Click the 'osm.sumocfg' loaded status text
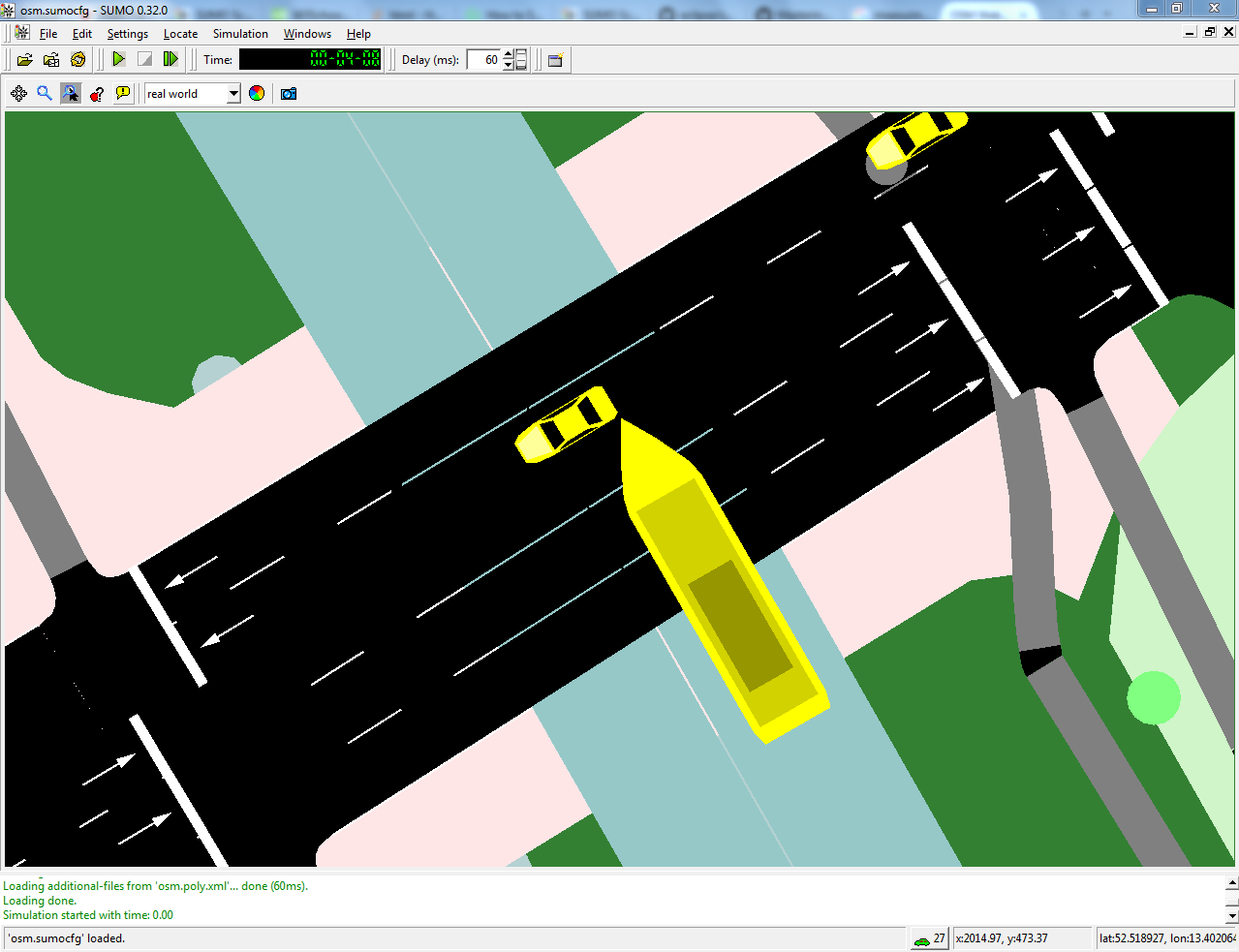The height and width of the screenshot is (952, 1239). (67, 938)
